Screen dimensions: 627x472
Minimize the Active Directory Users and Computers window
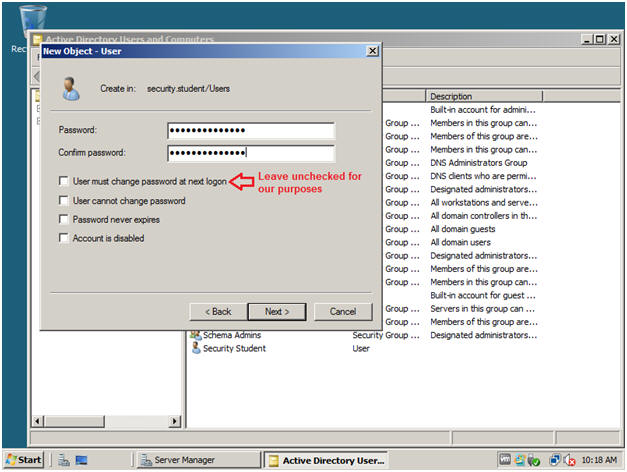point(587,39)
